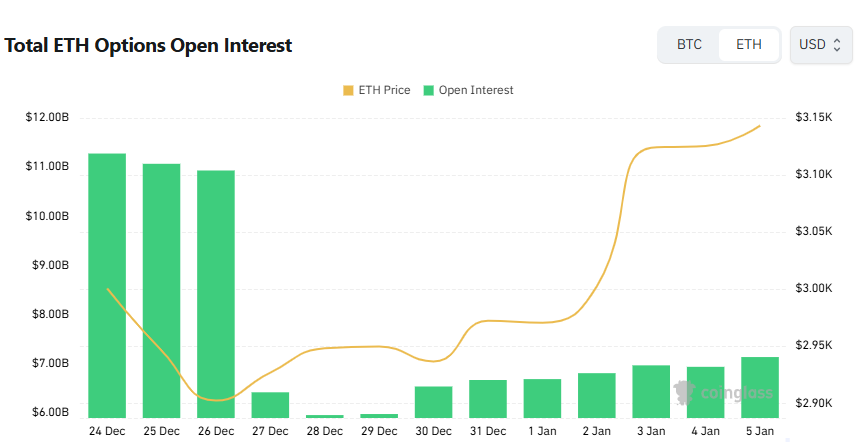Image resolution: width=859 pixels, height=442 pixels.
Task: Click the 5 Jan open interest bar
Action: 760,387
